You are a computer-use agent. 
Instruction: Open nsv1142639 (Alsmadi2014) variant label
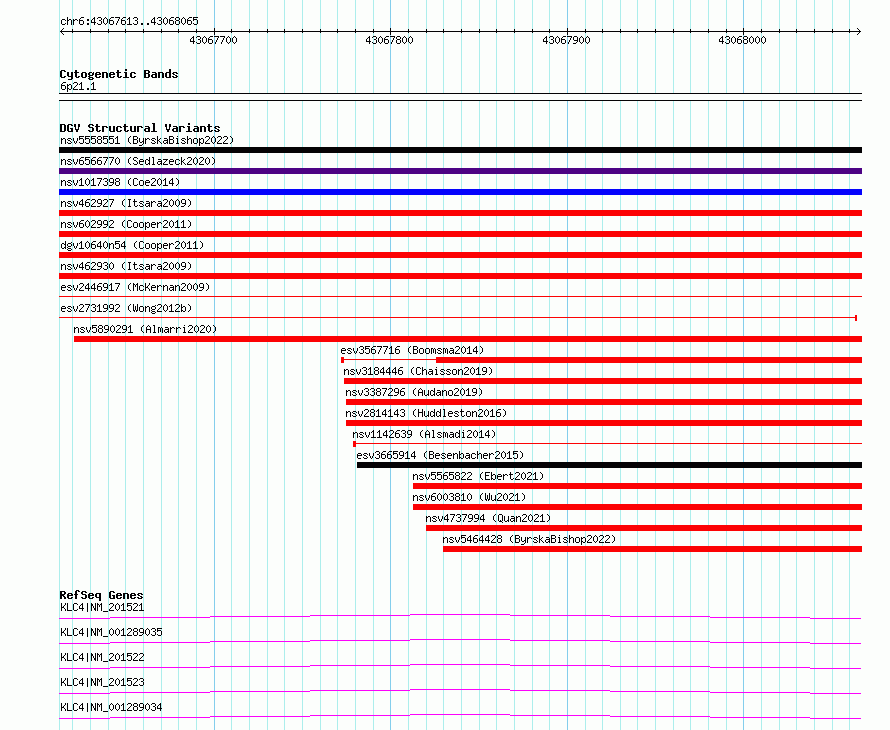click(x=424, y=434)
